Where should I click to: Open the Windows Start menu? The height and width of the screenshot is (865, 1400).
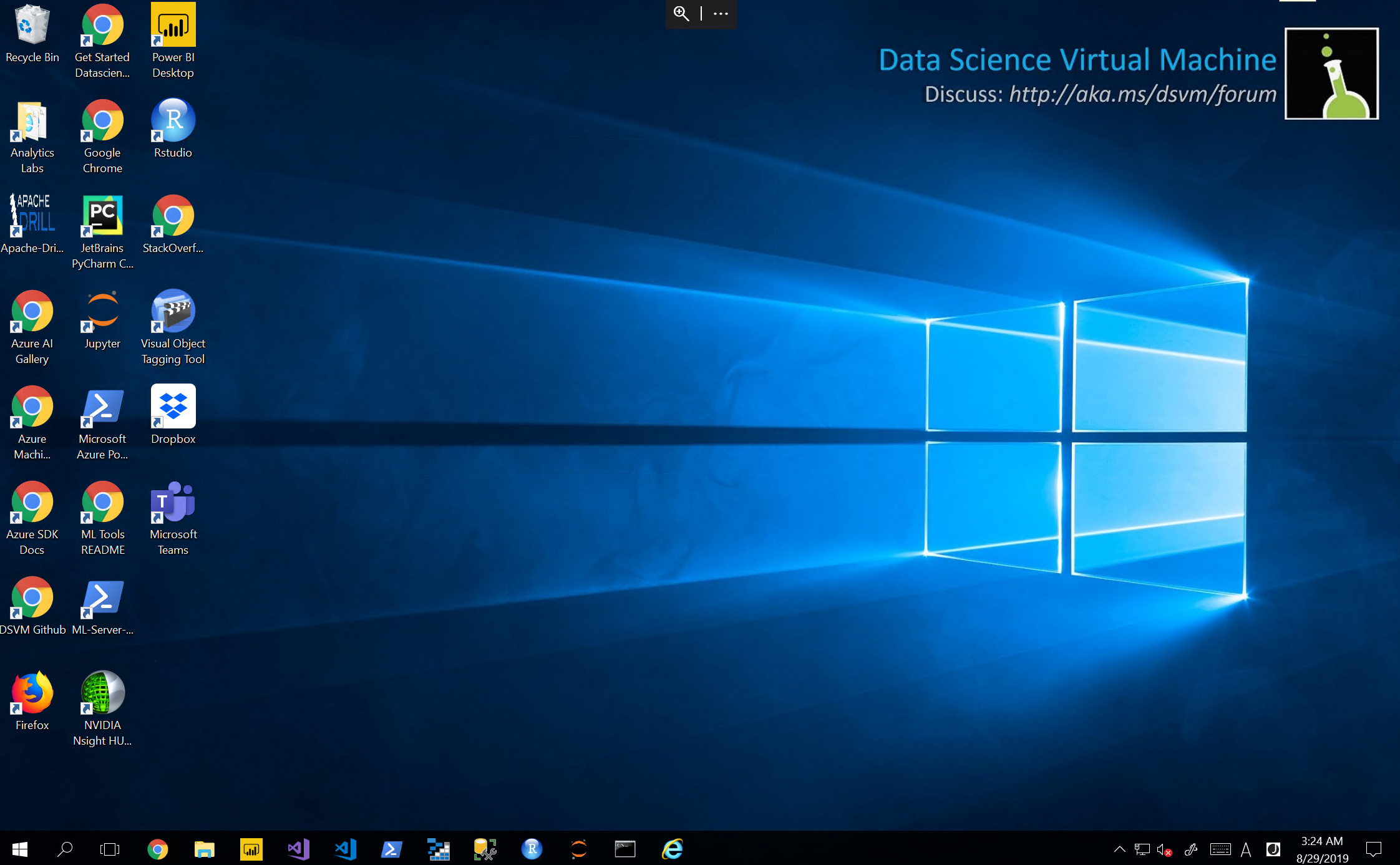tap(20, 849)
